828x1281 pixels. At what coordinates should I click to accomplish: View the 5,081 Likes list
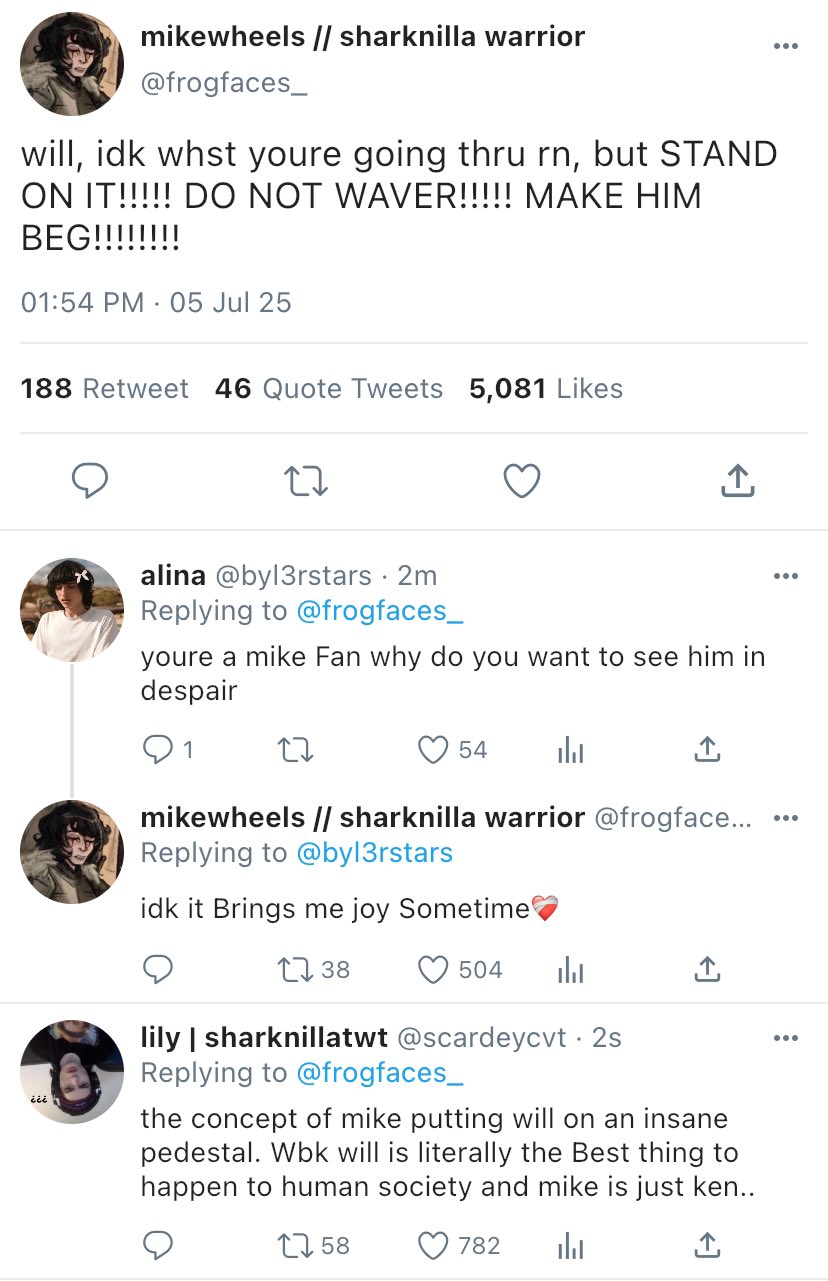(x=546, y=388)
